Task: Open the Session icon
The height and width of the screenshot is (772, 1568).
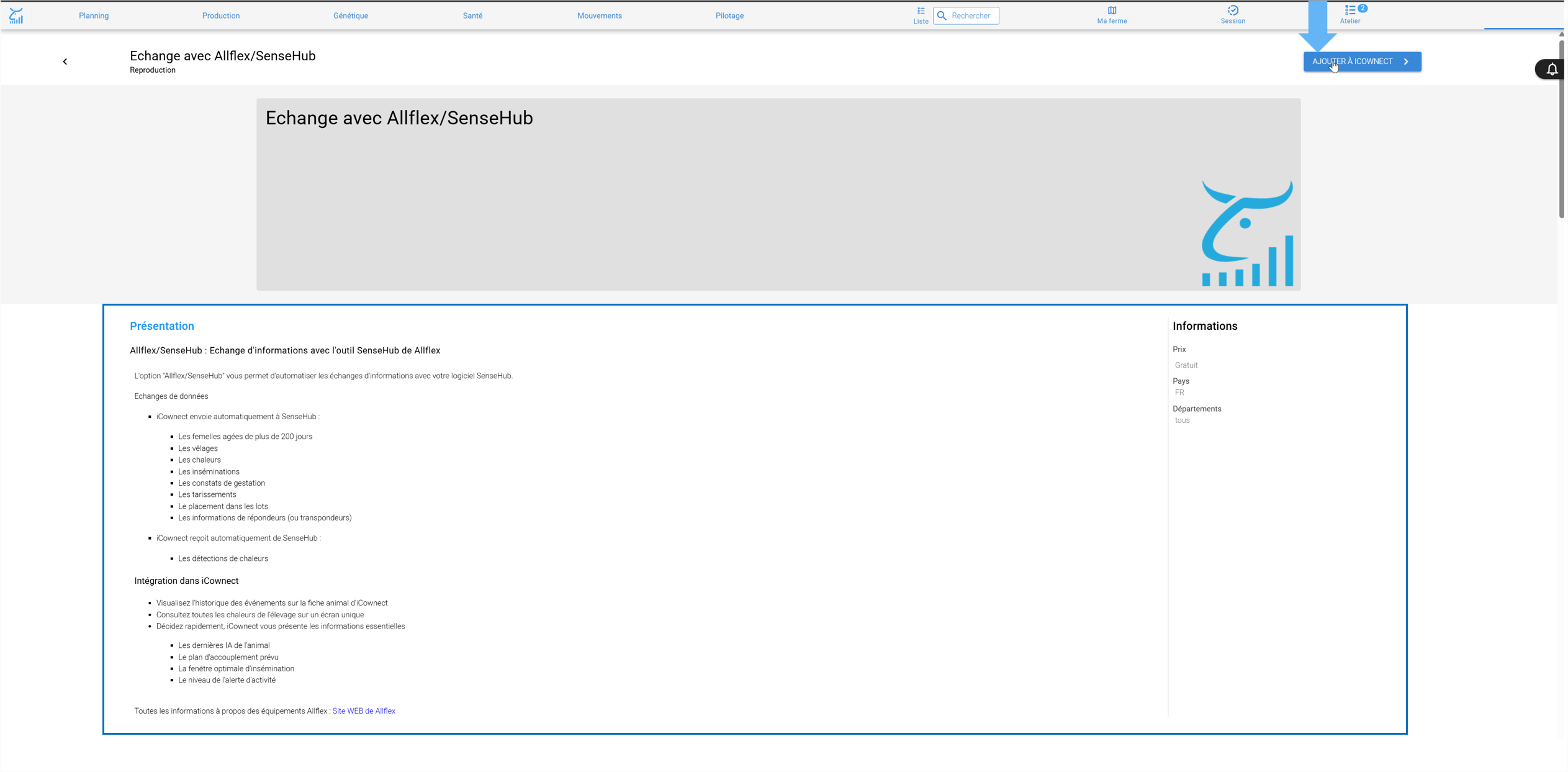Action: (1233, 10)
